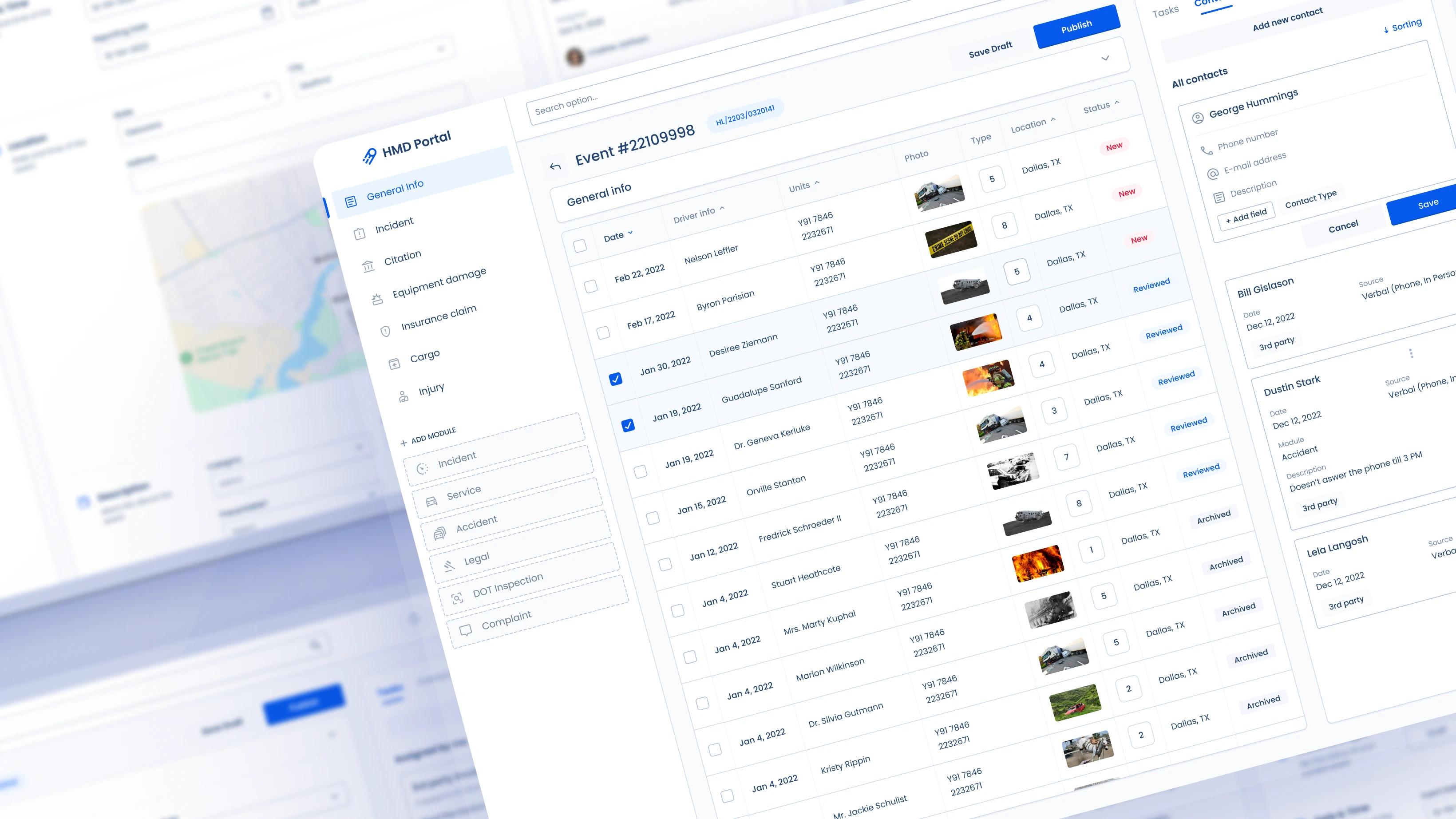
Task: Sort by Location column header
Action: [x=1033, y=125]
